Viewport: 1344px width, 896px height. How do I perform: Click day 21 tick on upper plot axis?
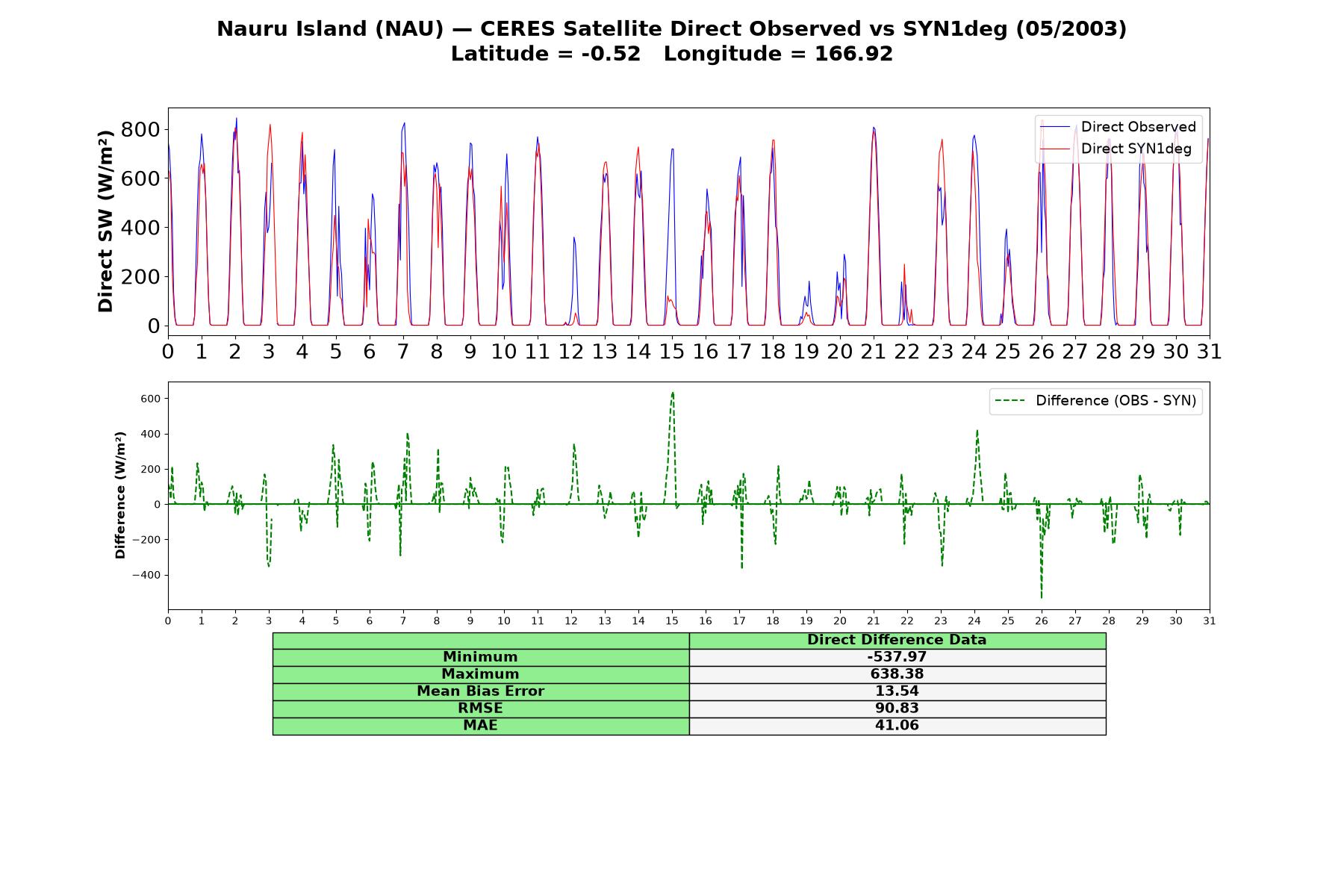(874, 350)
